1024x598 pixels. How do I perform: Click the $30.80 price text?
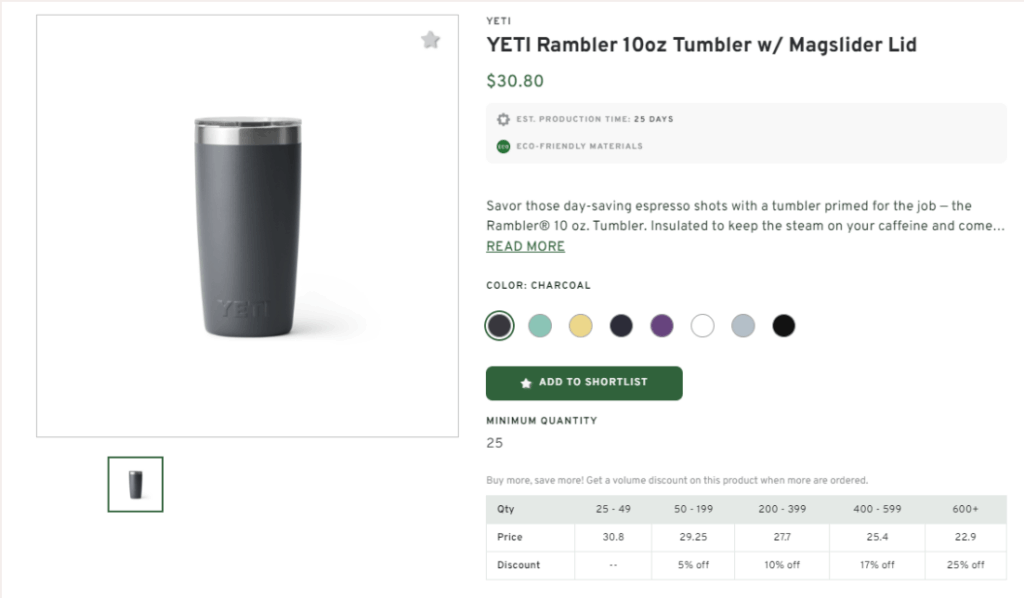(514, 80)
